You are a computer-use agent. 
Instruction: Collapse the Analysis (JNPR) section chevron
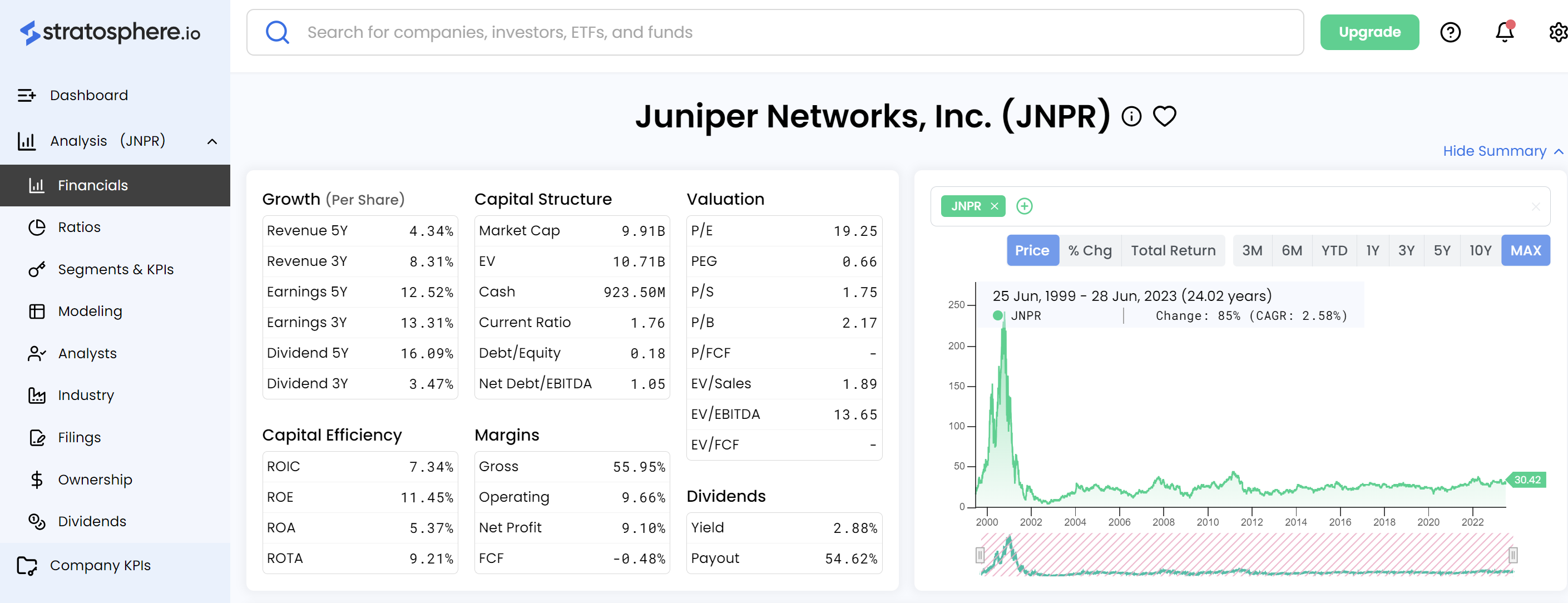click(x=212, y=141)
